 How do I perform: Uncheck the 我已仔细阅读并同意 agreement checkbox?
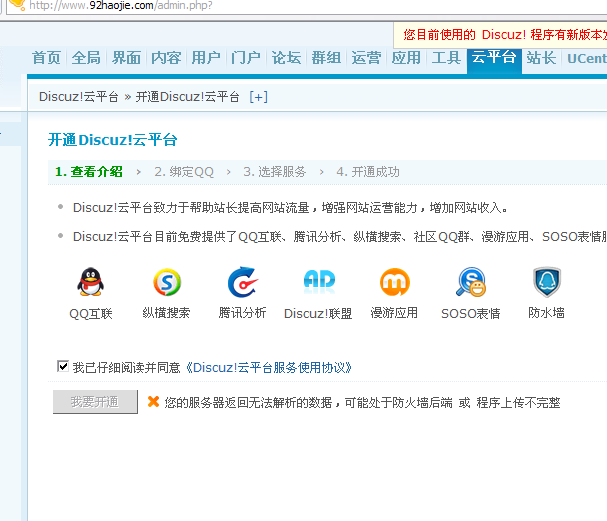coord(63,366)
